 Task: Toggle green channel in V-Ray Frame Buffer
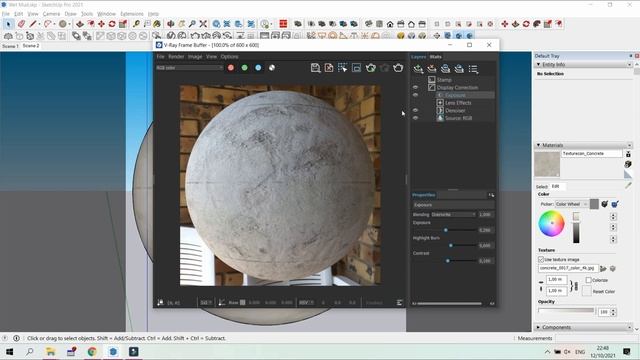[244, 68]
